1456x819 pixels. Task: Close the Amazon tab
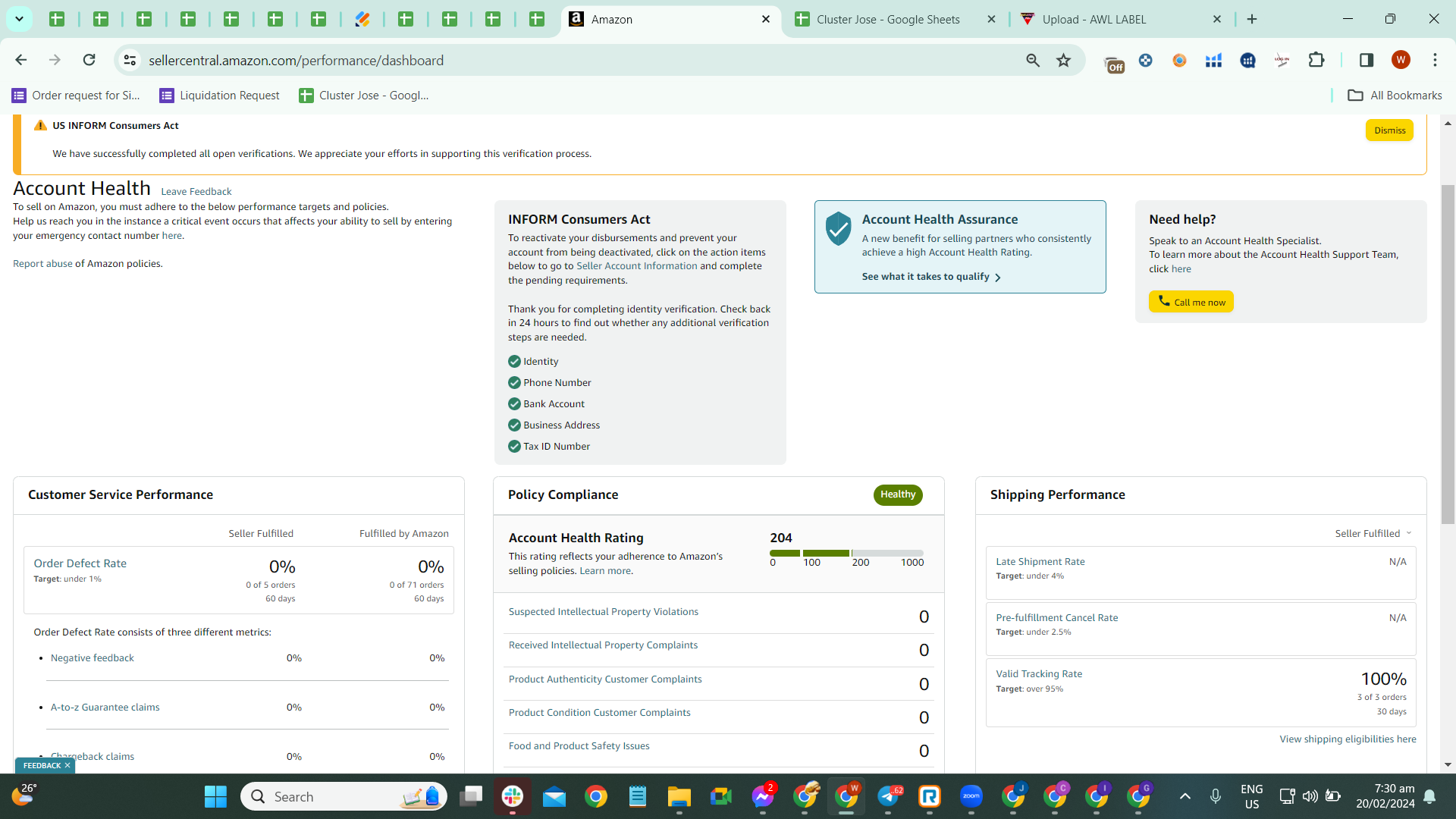pyautogui.click(x=766, y=19)
